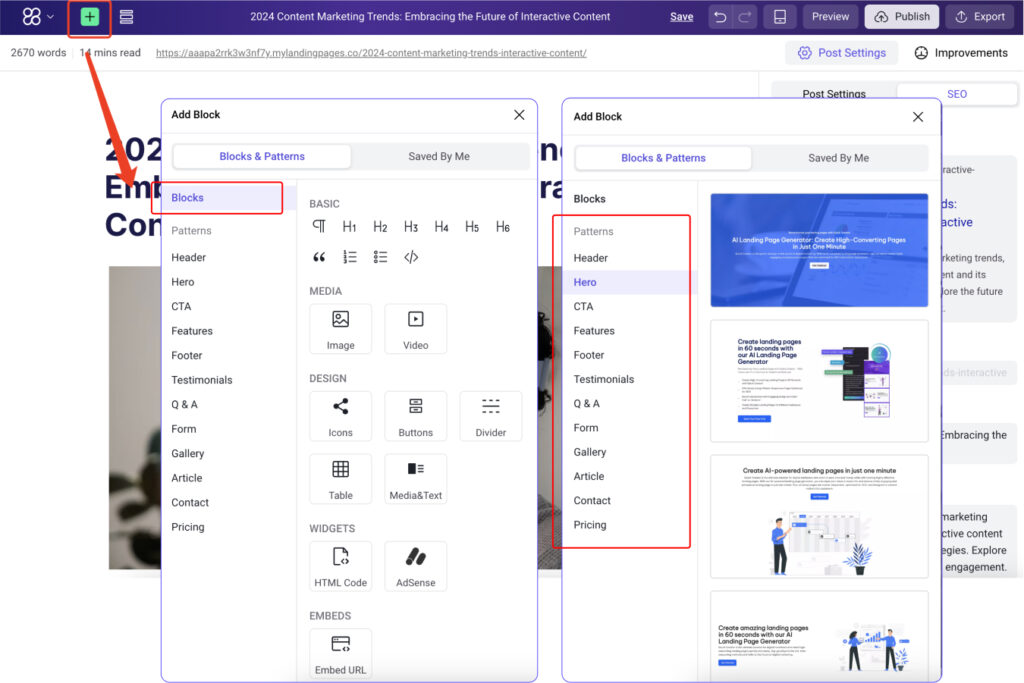Open the Post Settings button
The image size is (1024, 683).
coord(841,53)
